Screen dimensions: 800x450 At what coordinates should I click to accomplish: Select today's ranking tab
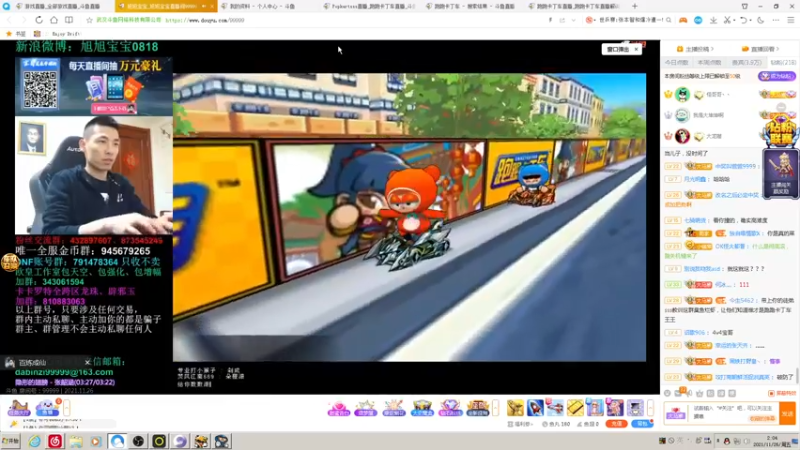[x=677, y=62]
